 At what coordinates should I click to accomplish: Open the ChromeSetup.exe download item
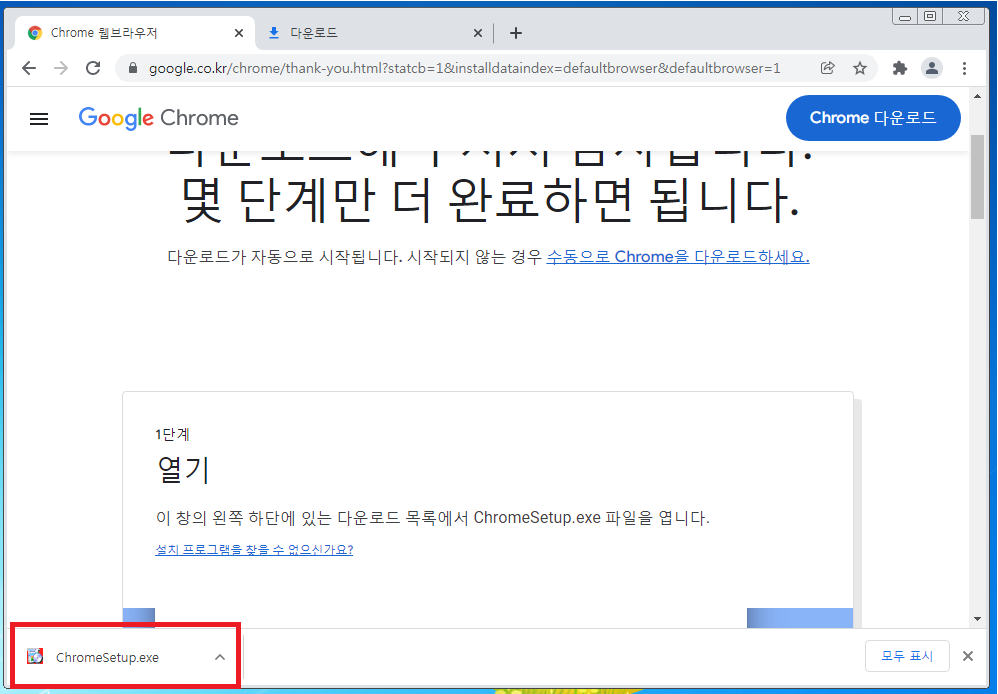[x=125, y=657]
